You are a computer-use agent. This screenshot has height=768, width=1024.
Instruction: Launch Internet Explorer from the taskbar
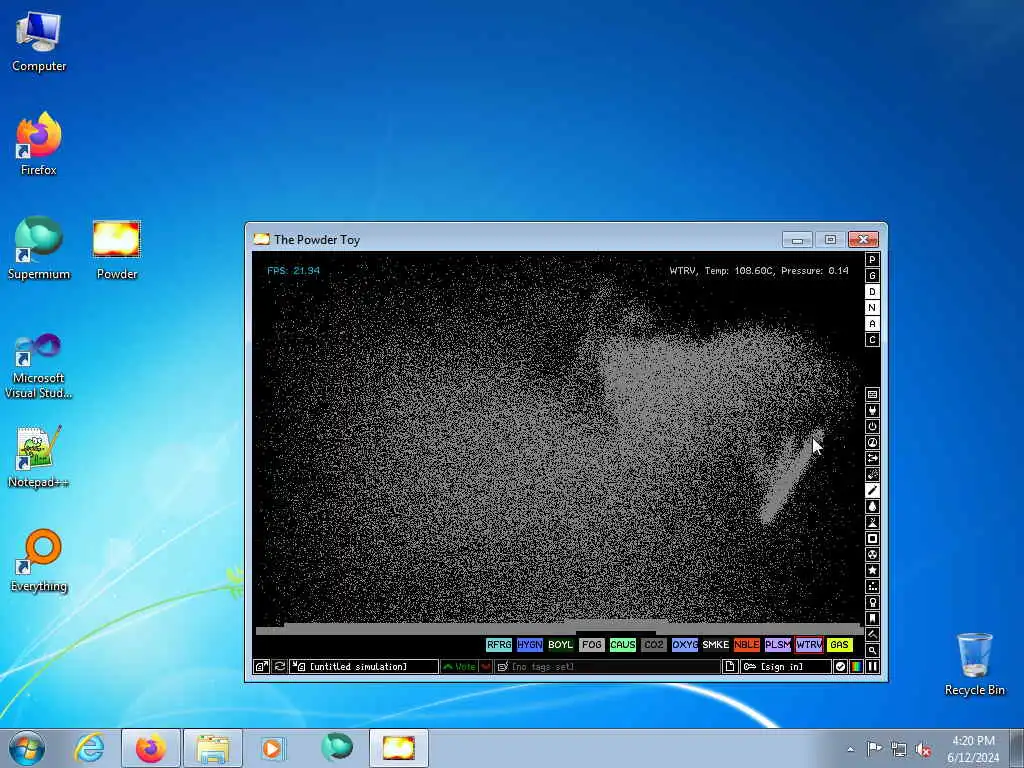pos(89,748)
